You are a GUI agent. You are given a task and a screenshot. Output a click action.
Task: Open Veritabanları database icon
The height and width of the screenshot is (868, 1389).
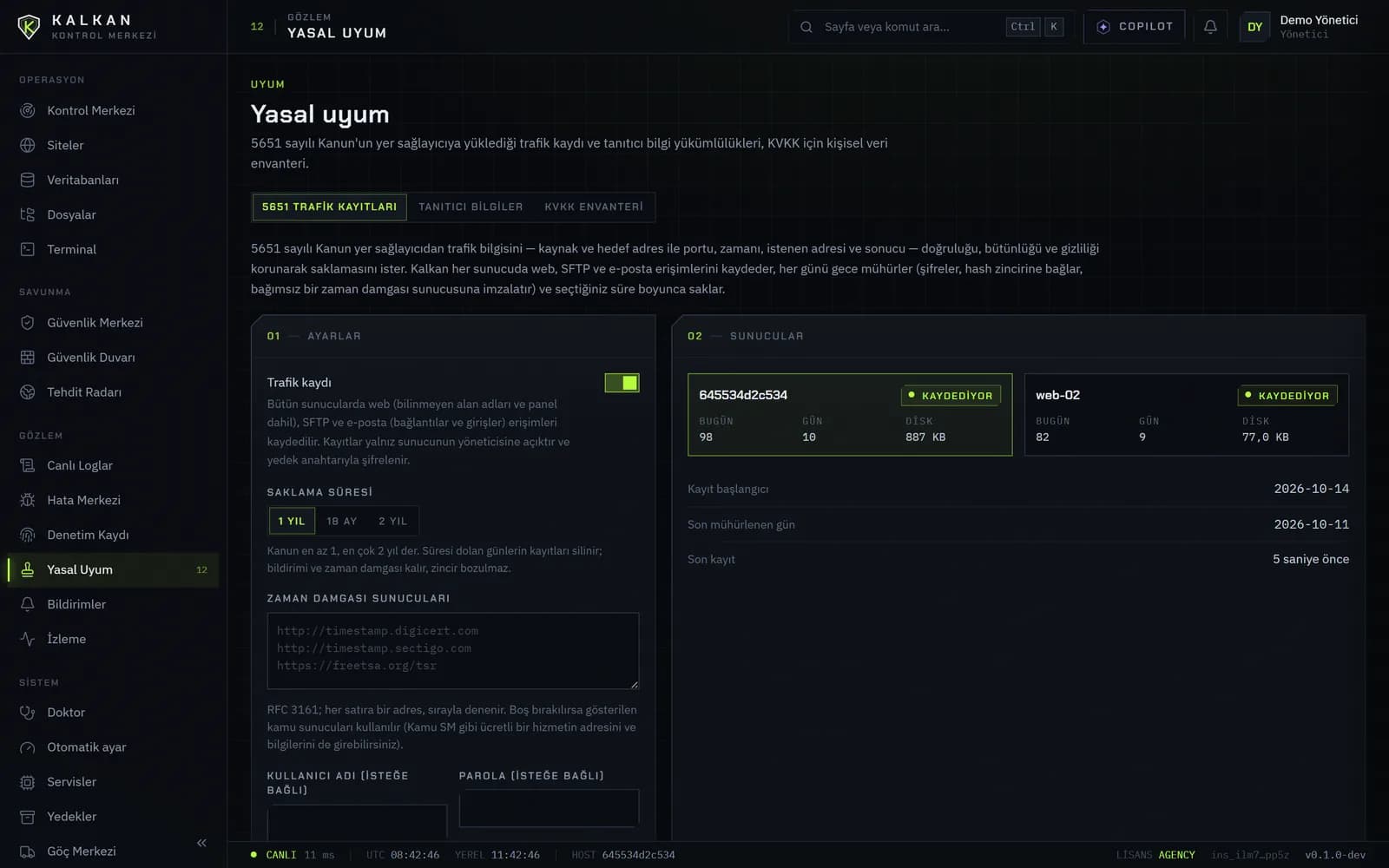point(28,180)
